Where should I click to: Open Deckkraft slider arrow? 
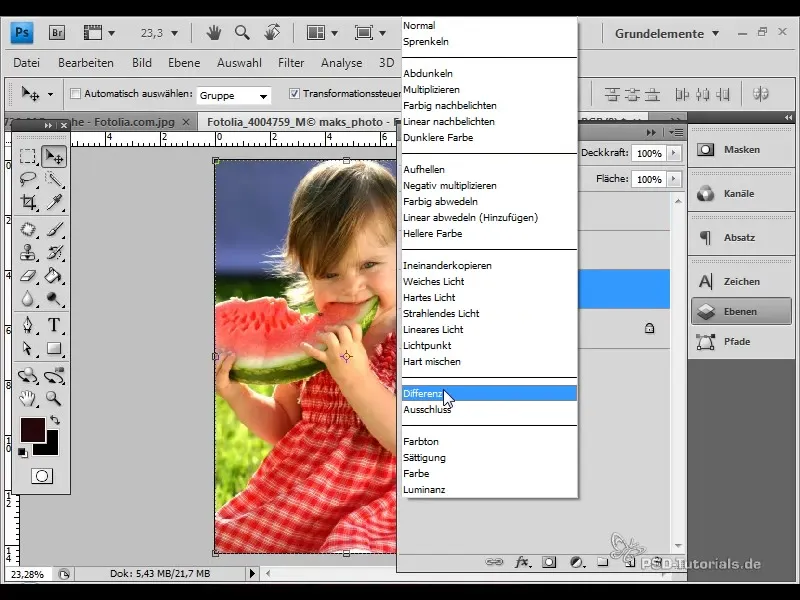[x=674, y=153]
